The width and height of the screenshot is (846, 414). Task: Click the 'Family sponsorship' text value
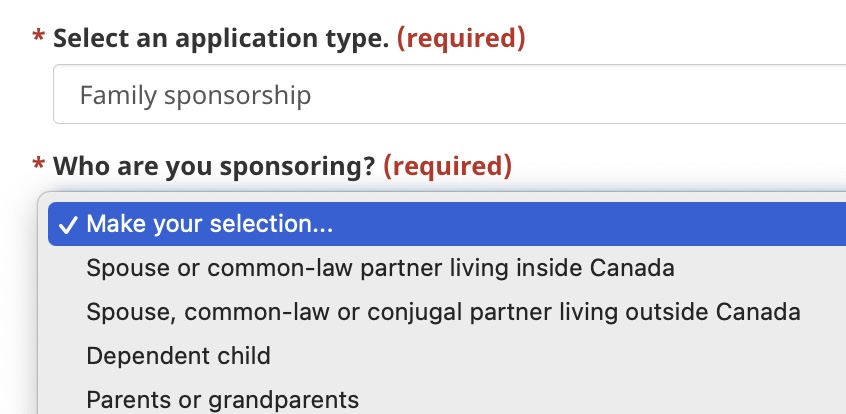point(195,95)
